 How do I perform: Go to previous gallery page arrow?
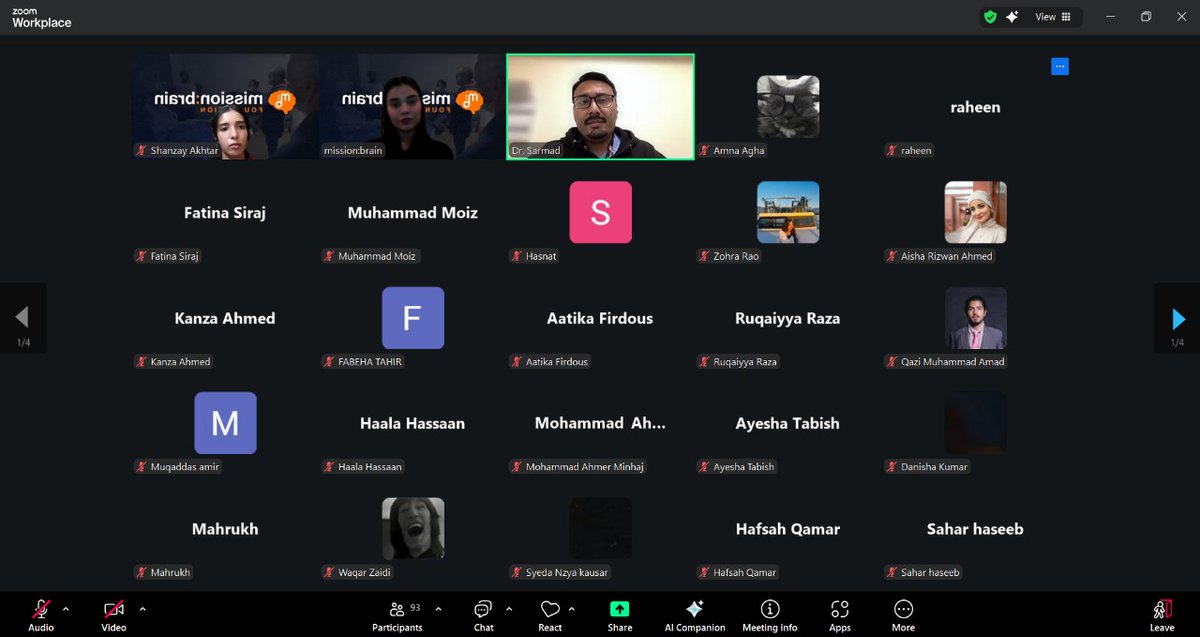point(23,319)
